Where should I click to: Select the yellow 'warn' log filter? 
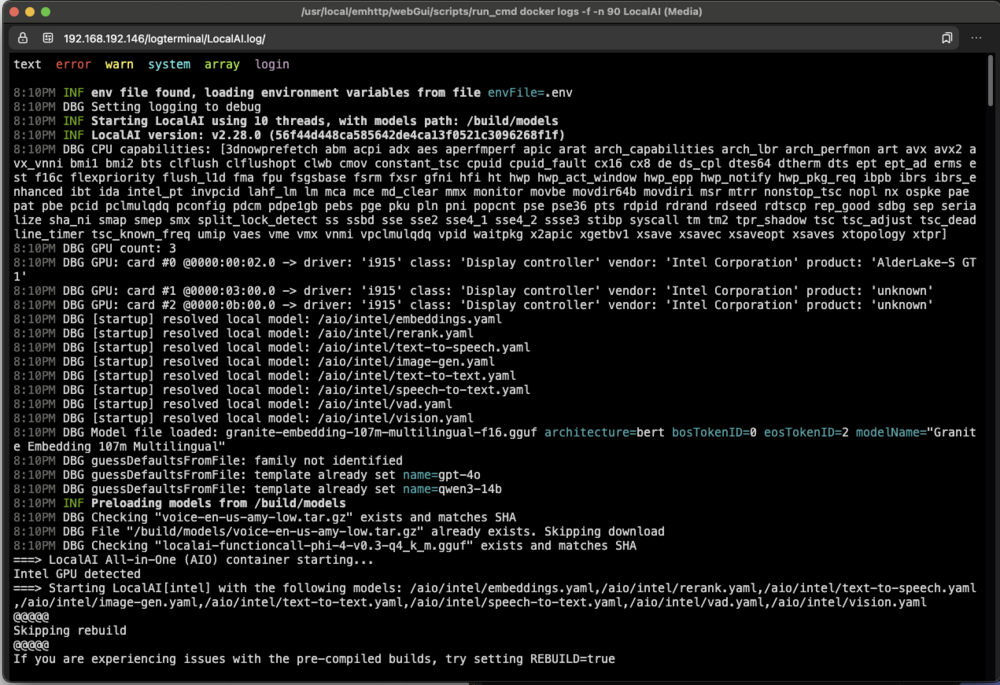pyautogui.click(x=119, y=64)
